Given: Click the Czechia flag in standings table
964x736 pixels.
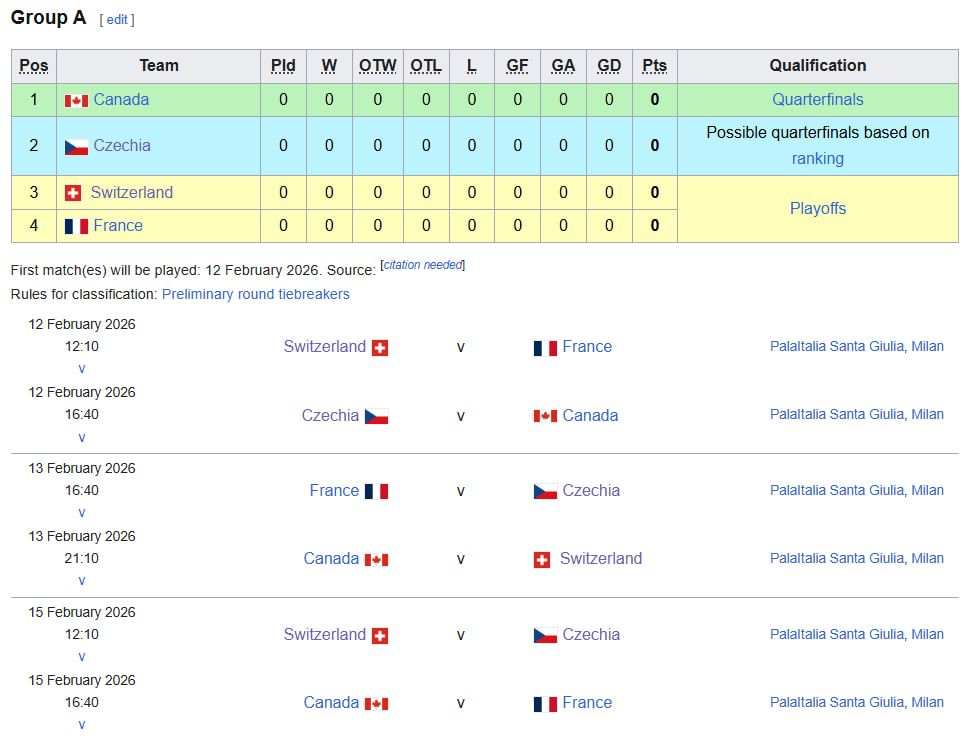Looking at the screenshot, I should (x=76, y=146).
